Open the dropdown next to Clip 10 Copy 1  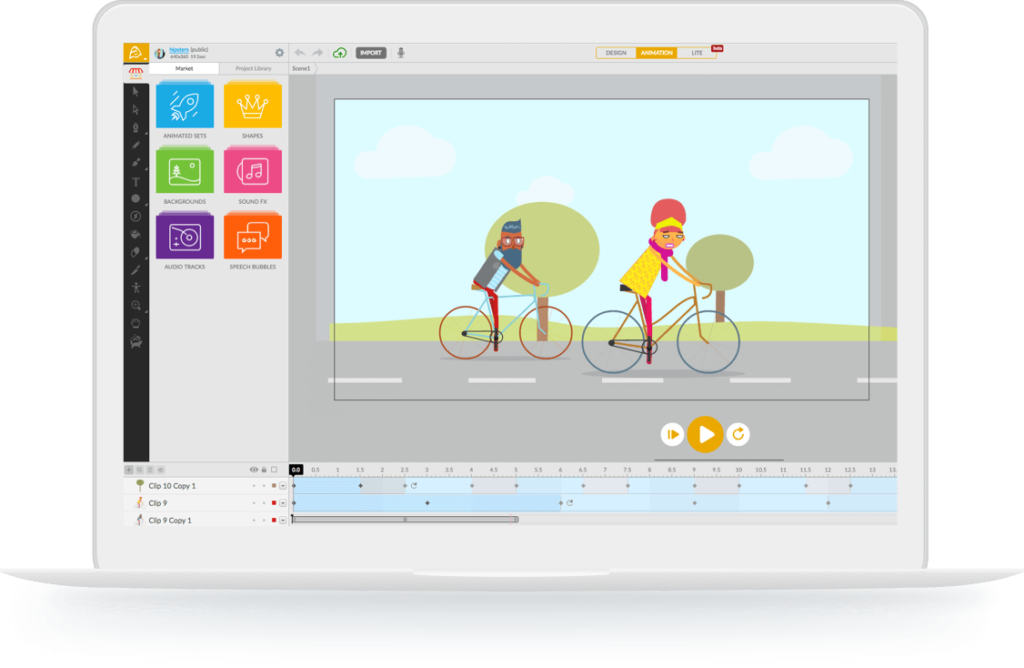point(283,485)
